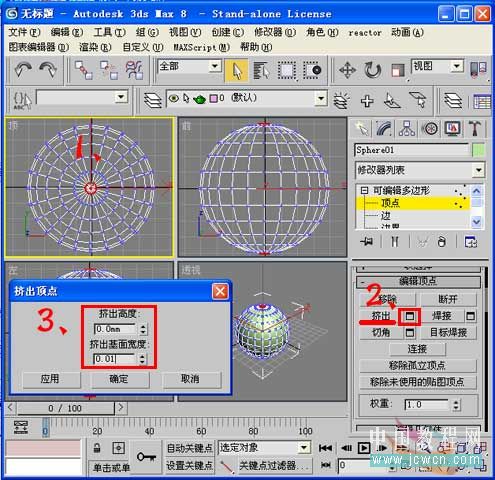This screenshot has width=495, height=480.
Task: Open the 修改器列表 modifier list dropdown
Action: coord(420,170)
